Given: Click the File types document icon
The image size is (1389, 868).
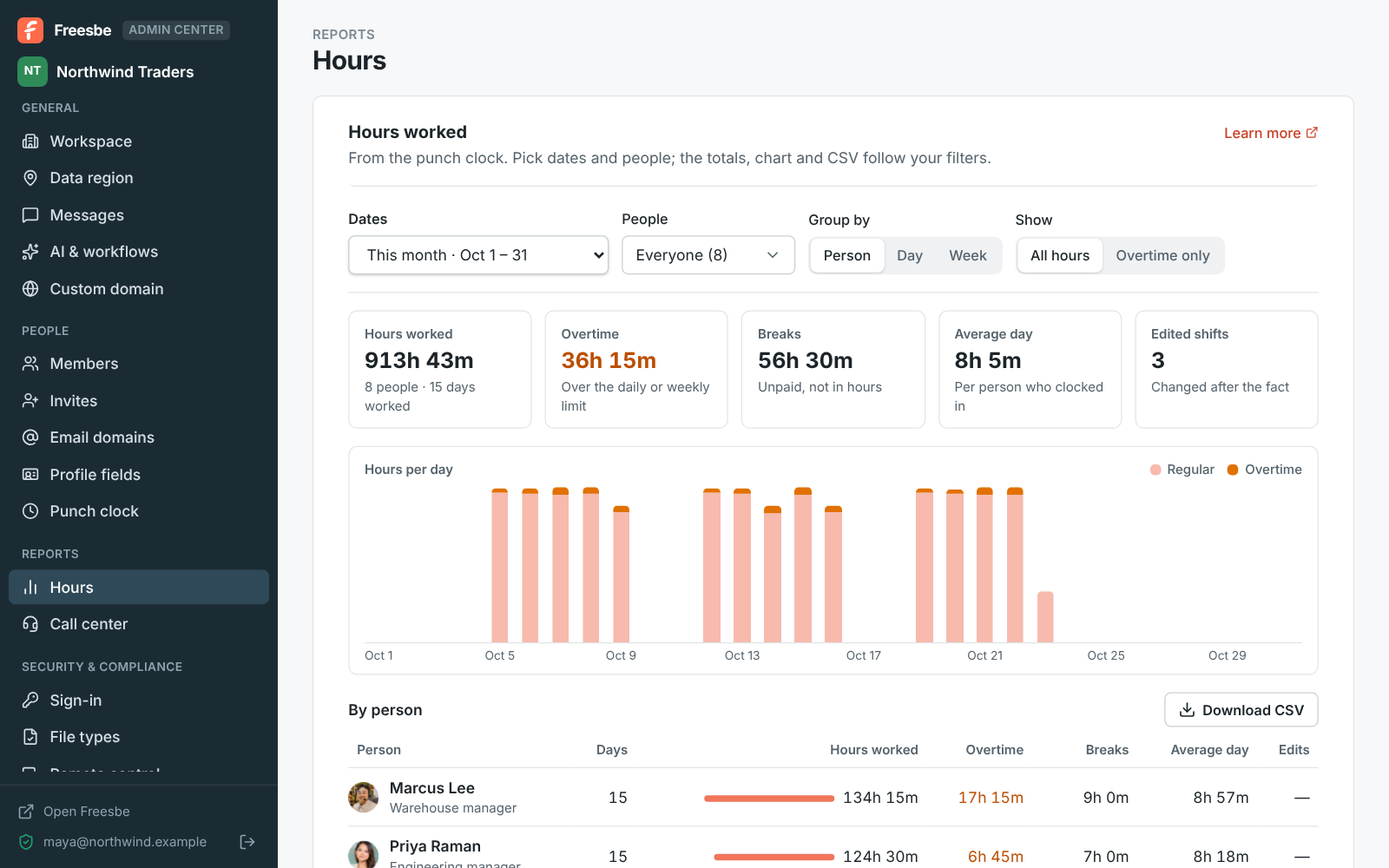Looking at the screenshot, I should pyautogui.click(x=30, y=737).
